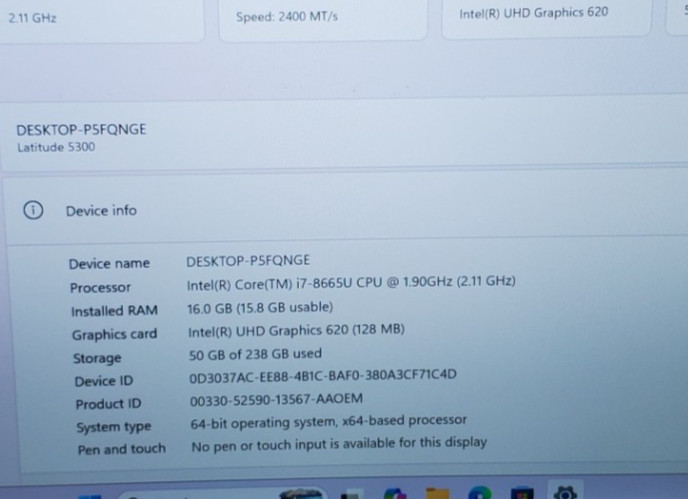Open Settings gear icon in taskbar
This screenshot has height=499, width=688.
click(565, 492)
